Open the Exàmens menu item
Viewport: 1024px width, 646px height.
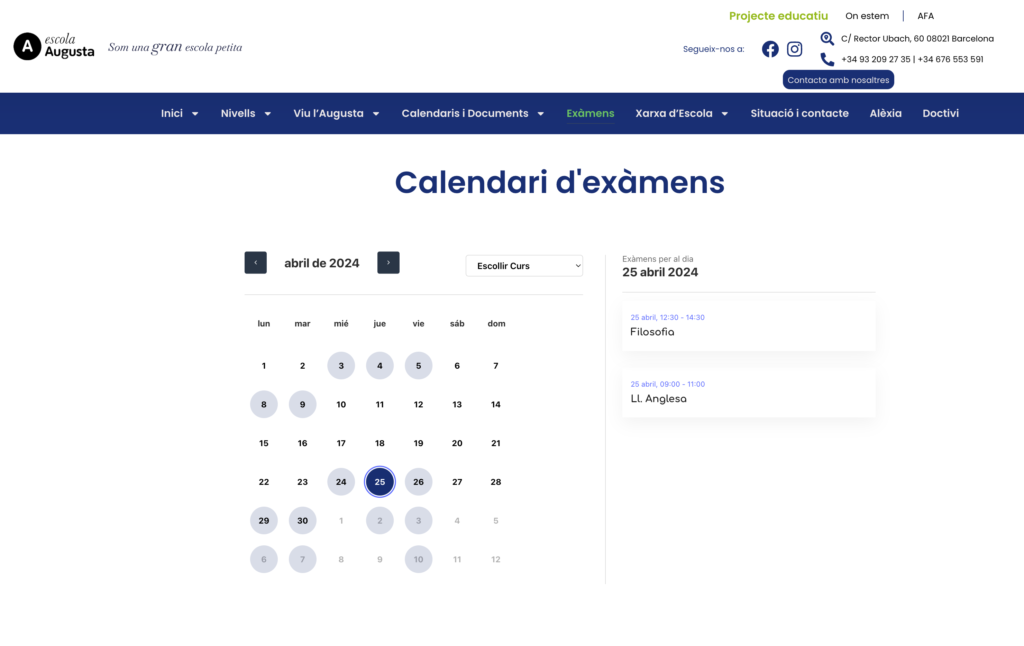[590, 114]
